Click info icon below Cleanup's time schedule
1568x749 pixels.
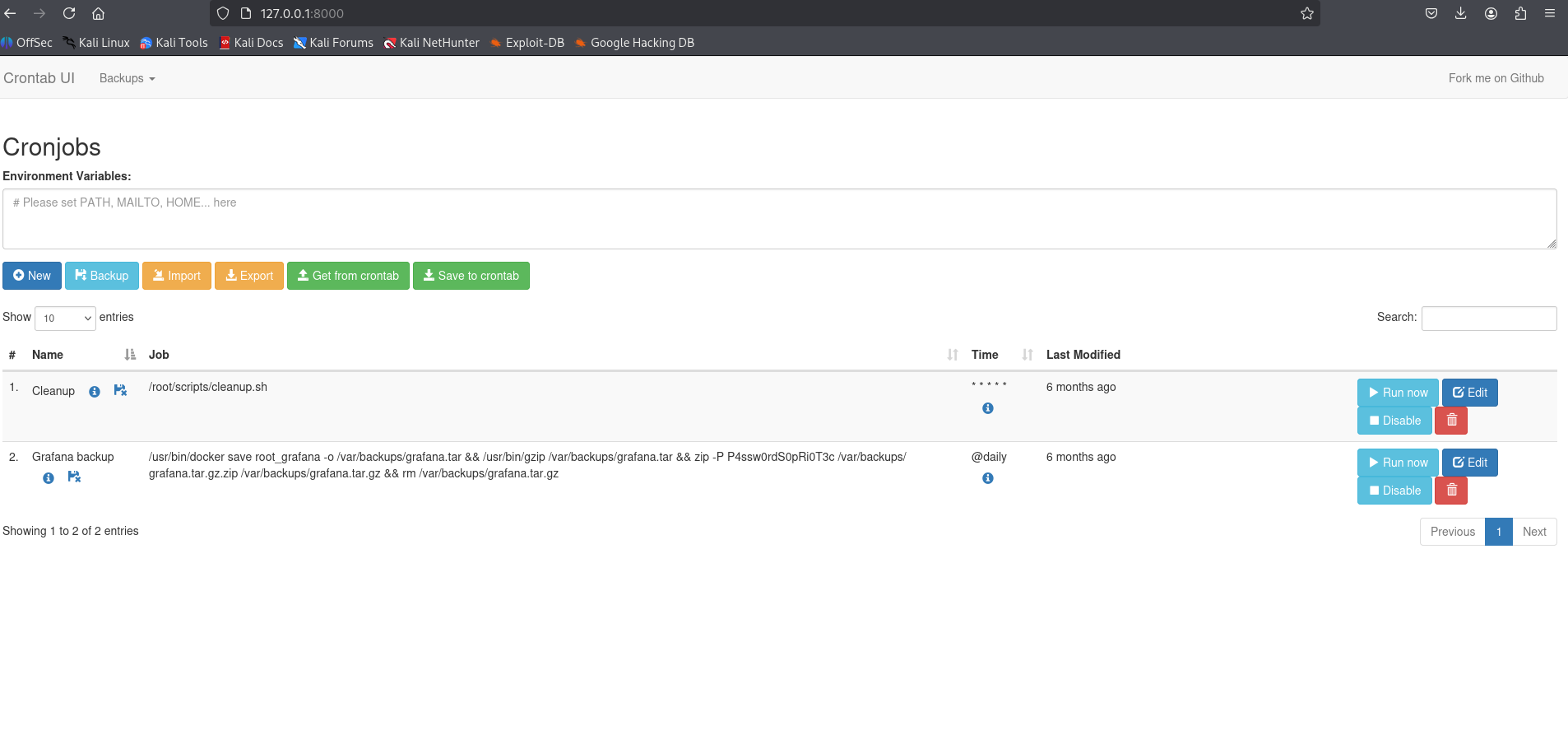coord(987,408)
